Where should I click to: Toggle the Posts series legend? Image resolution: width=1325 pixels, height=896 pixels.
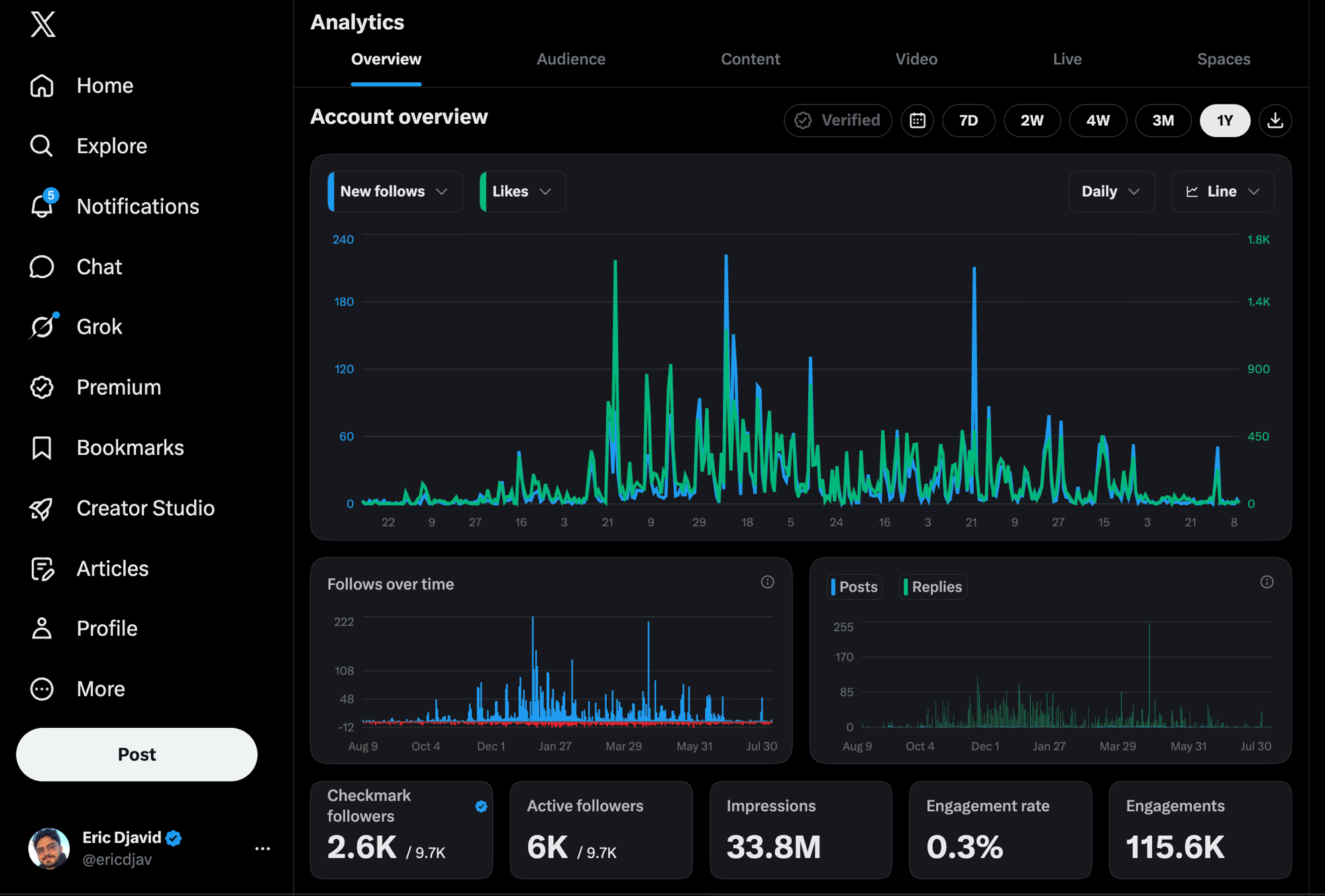[855, 587]
